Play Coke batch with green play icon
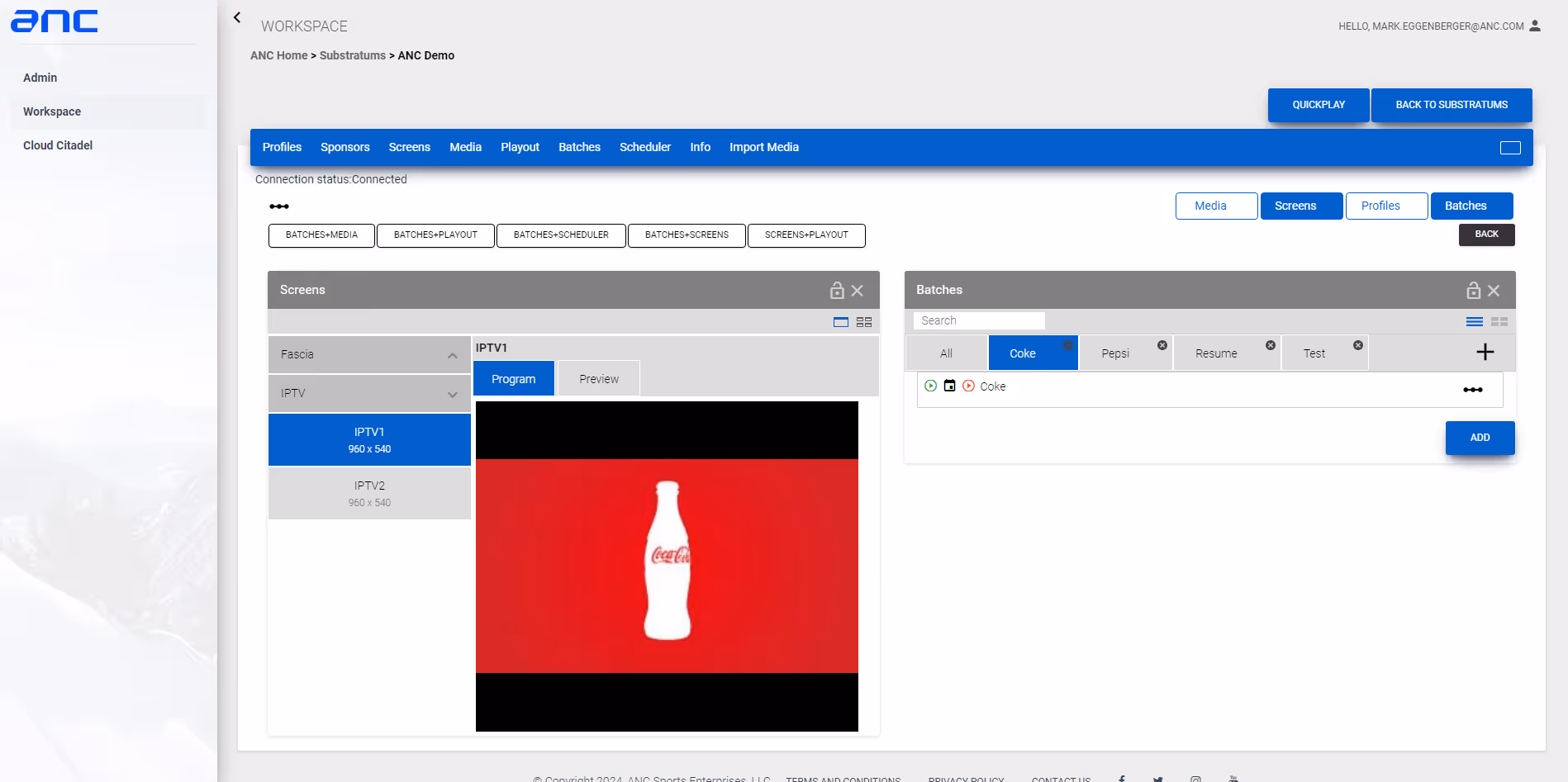1568x782 pixels. (931, 386)
